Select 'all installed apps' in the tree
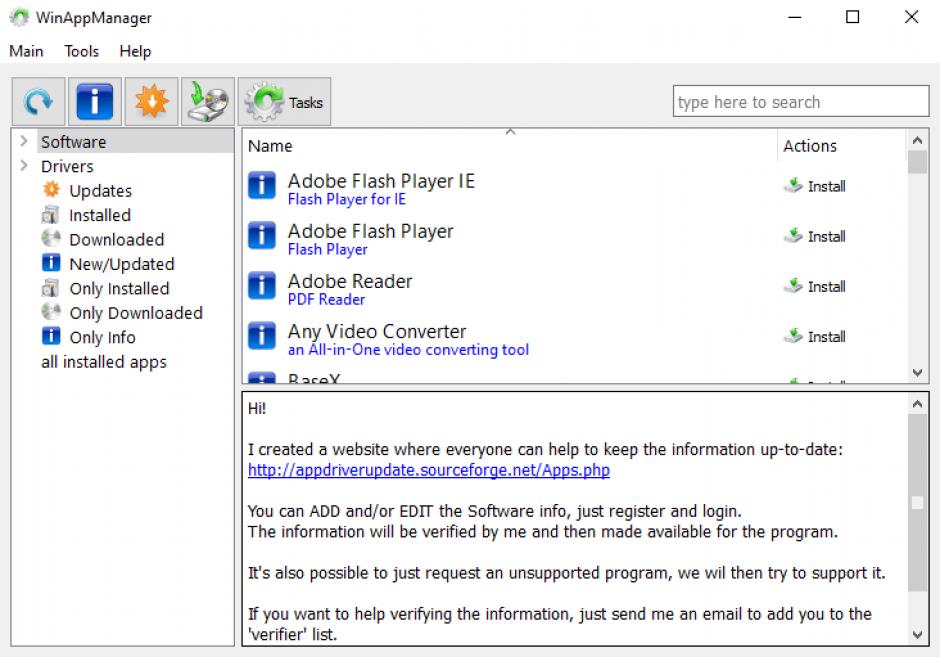 [104, 362]
